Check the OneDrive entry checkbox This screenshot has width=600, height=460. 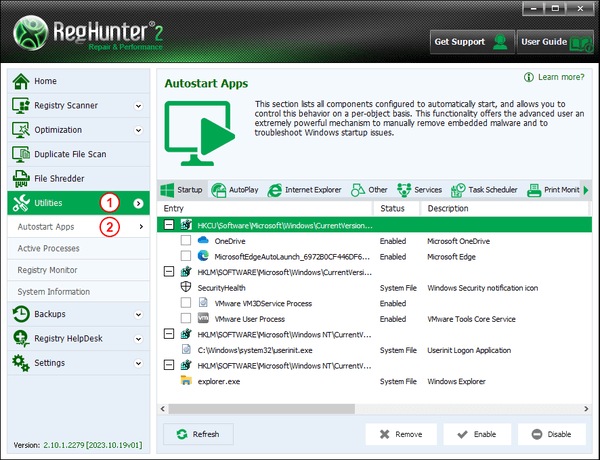pyautogui.click(x=186, y=241)
